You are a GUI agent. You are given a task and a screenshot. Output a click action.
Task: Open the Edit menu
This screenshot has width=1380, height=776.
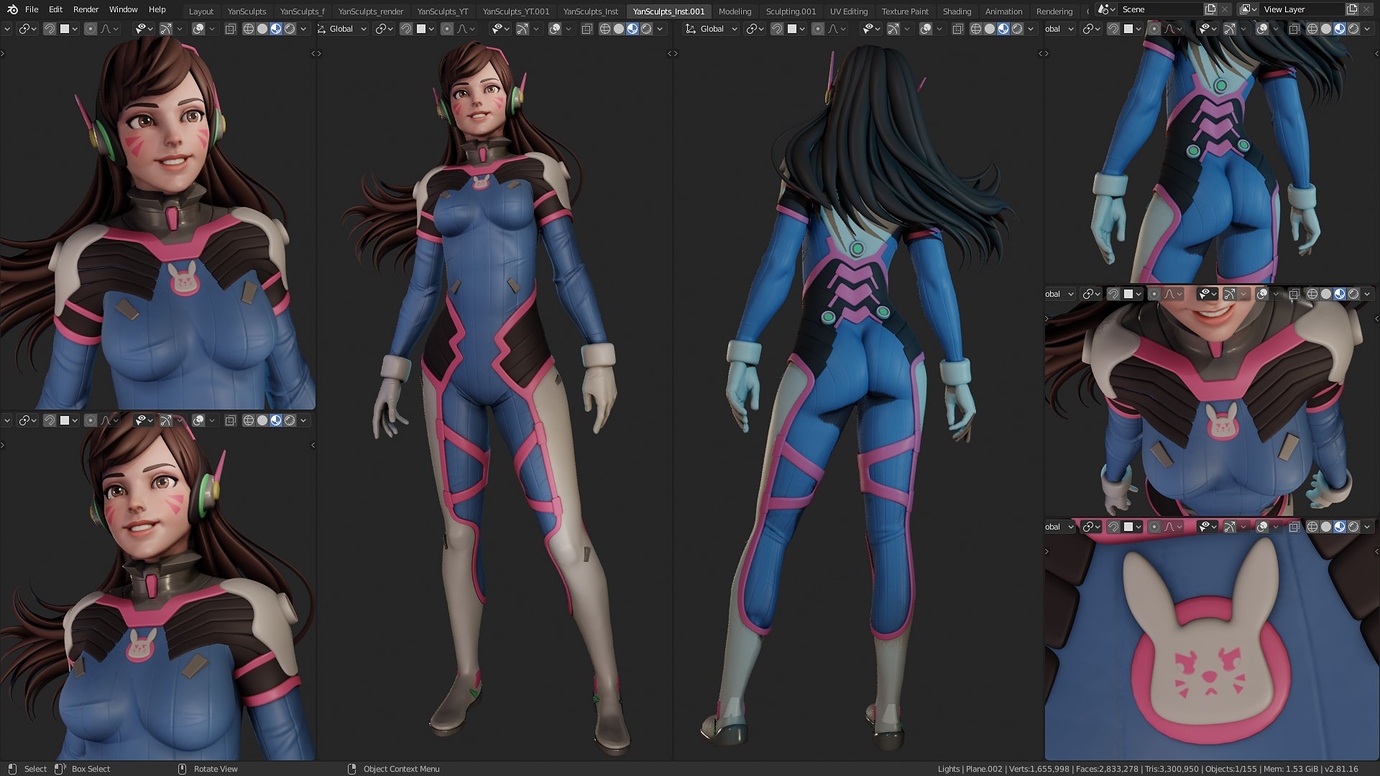click(56, 9)
